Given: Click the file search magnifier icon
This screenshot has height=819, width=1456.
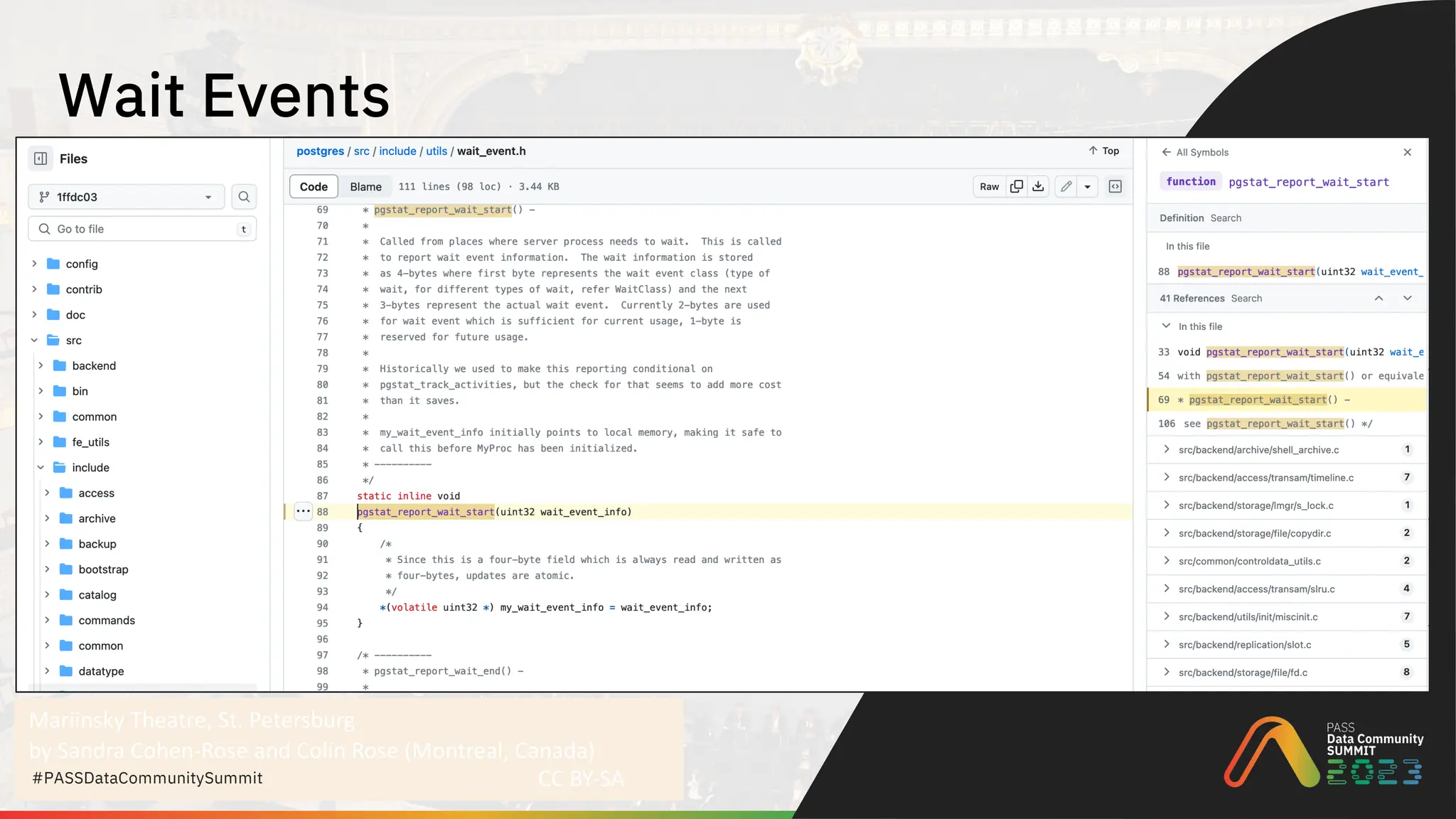Looking at the screenshot, I should (x=244, y=197).
